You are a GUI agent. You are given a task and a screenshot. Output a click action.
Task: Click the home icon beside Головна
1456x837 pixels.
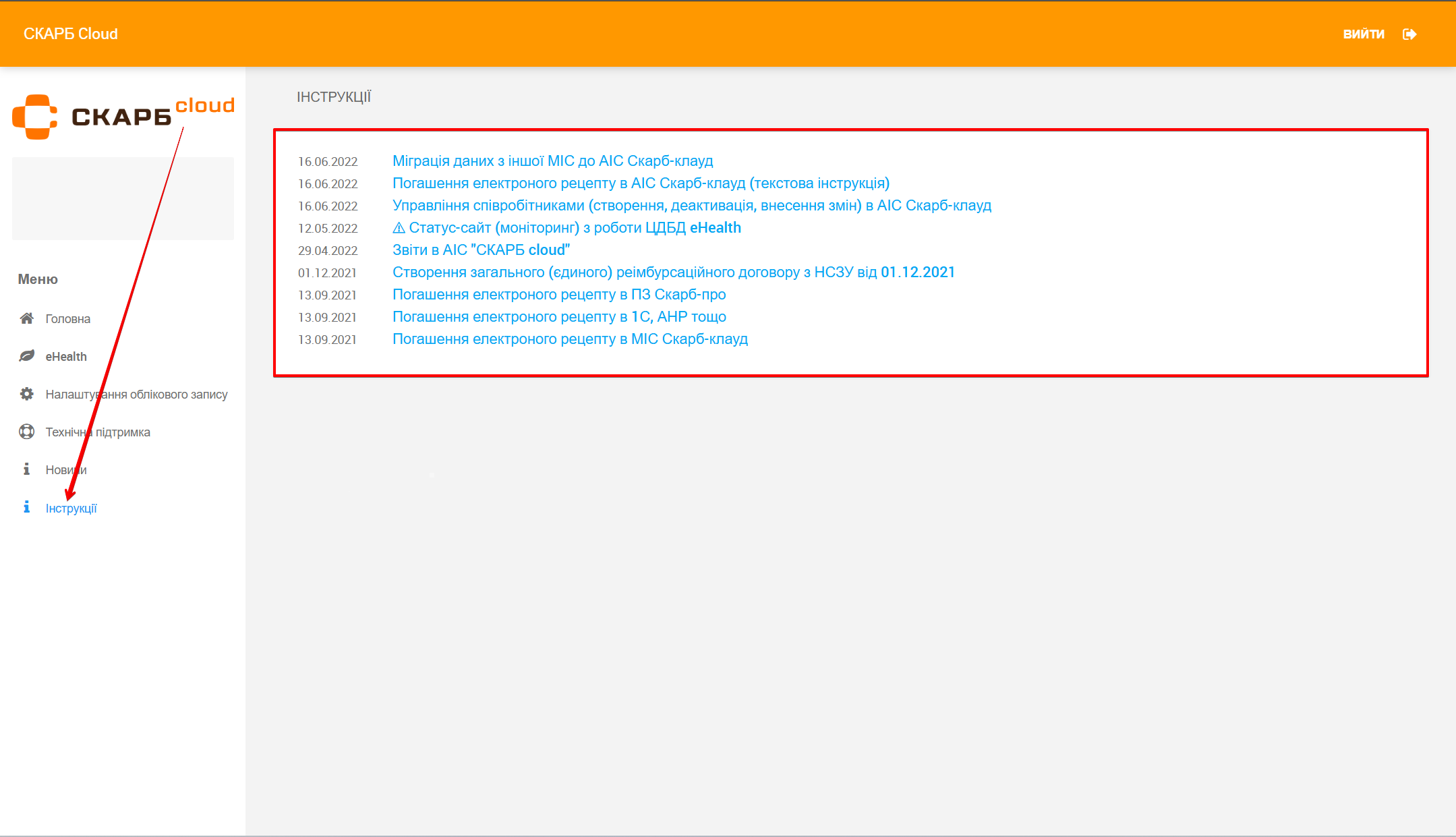coord(26,318)
